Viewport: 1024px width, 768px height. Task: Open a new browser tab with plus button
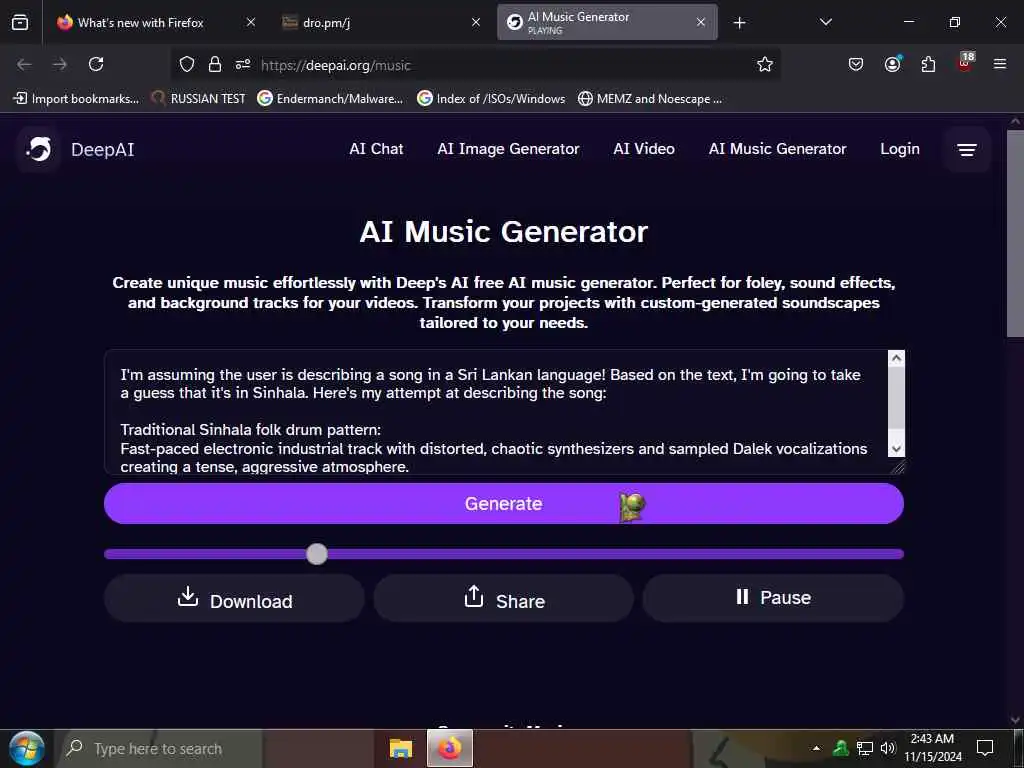pos(739,23)
